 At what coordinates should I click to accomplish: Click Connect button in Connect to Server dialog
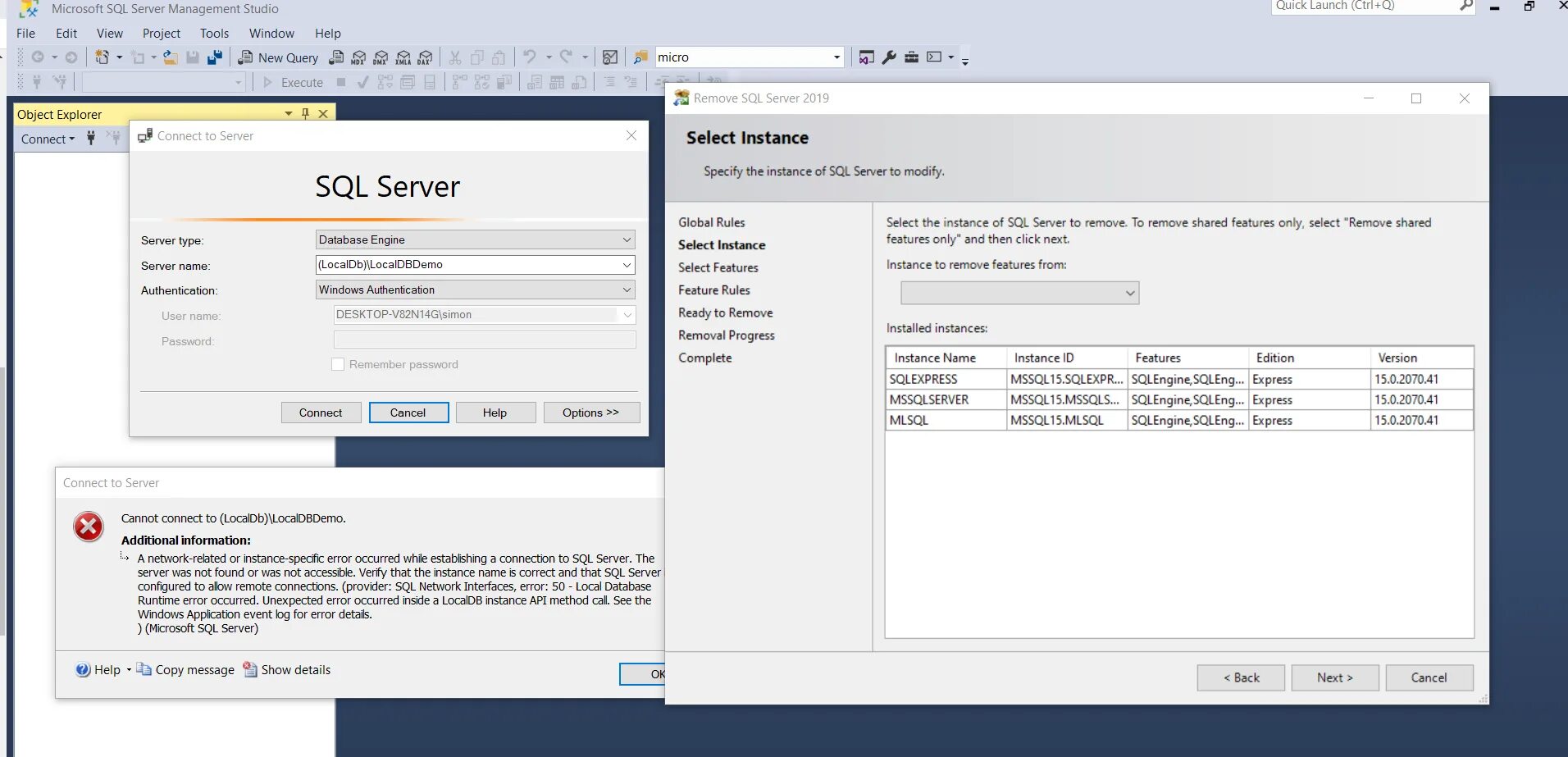pyautogui.click(x=321, y=413)
